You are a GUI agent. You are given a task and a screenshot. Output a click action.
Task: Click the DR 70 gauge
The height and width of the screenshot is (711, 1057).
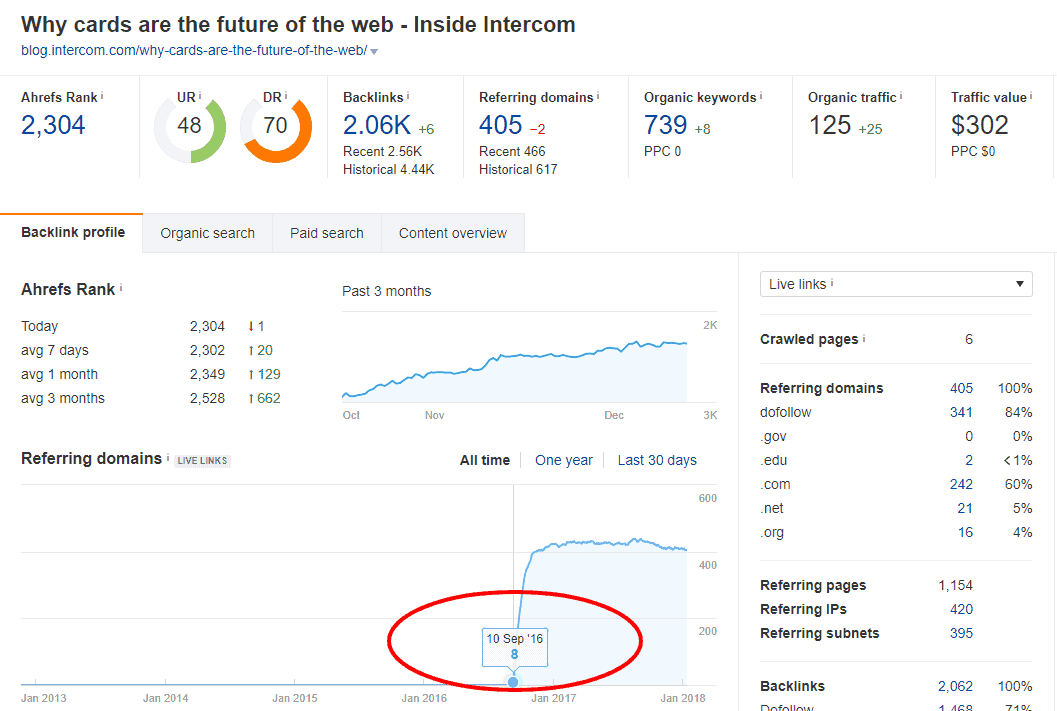pyautogui.click(x=276, y=127)
